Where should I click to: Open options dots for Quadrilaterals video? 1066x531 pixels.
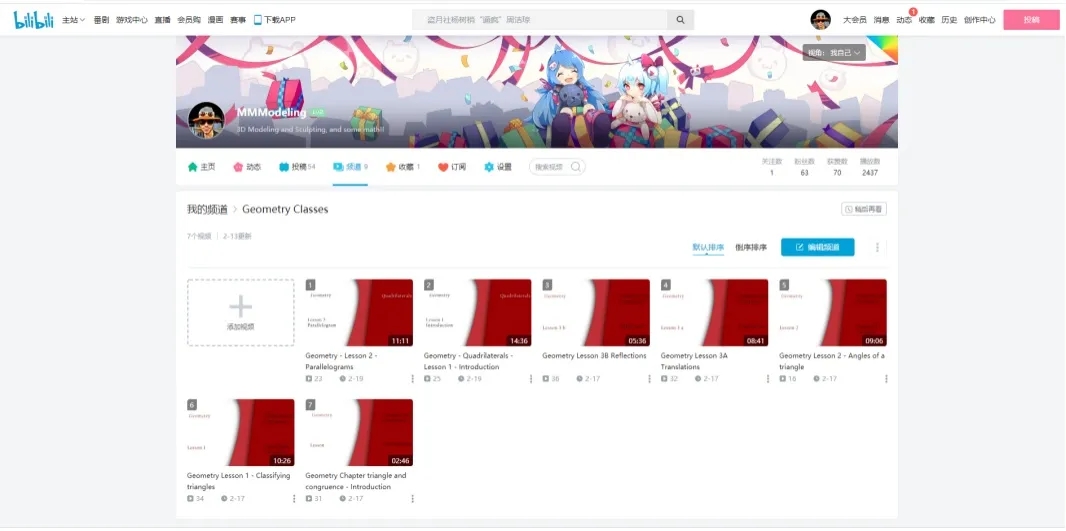click(x=530, y=379)
